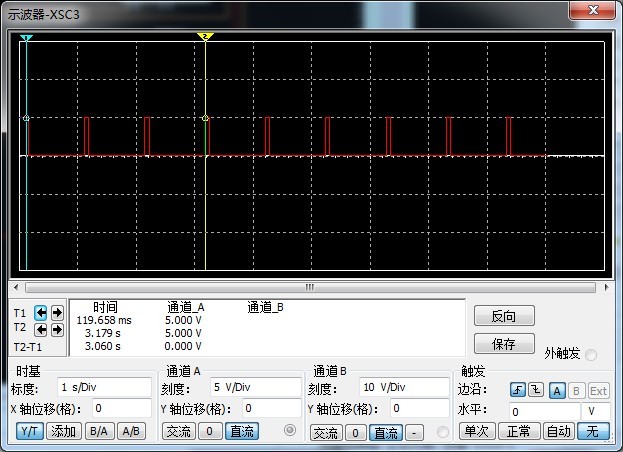This screenshot has height=452, width=623.
Task: Select Y/T display mode
Action: (x=30, y=431)
